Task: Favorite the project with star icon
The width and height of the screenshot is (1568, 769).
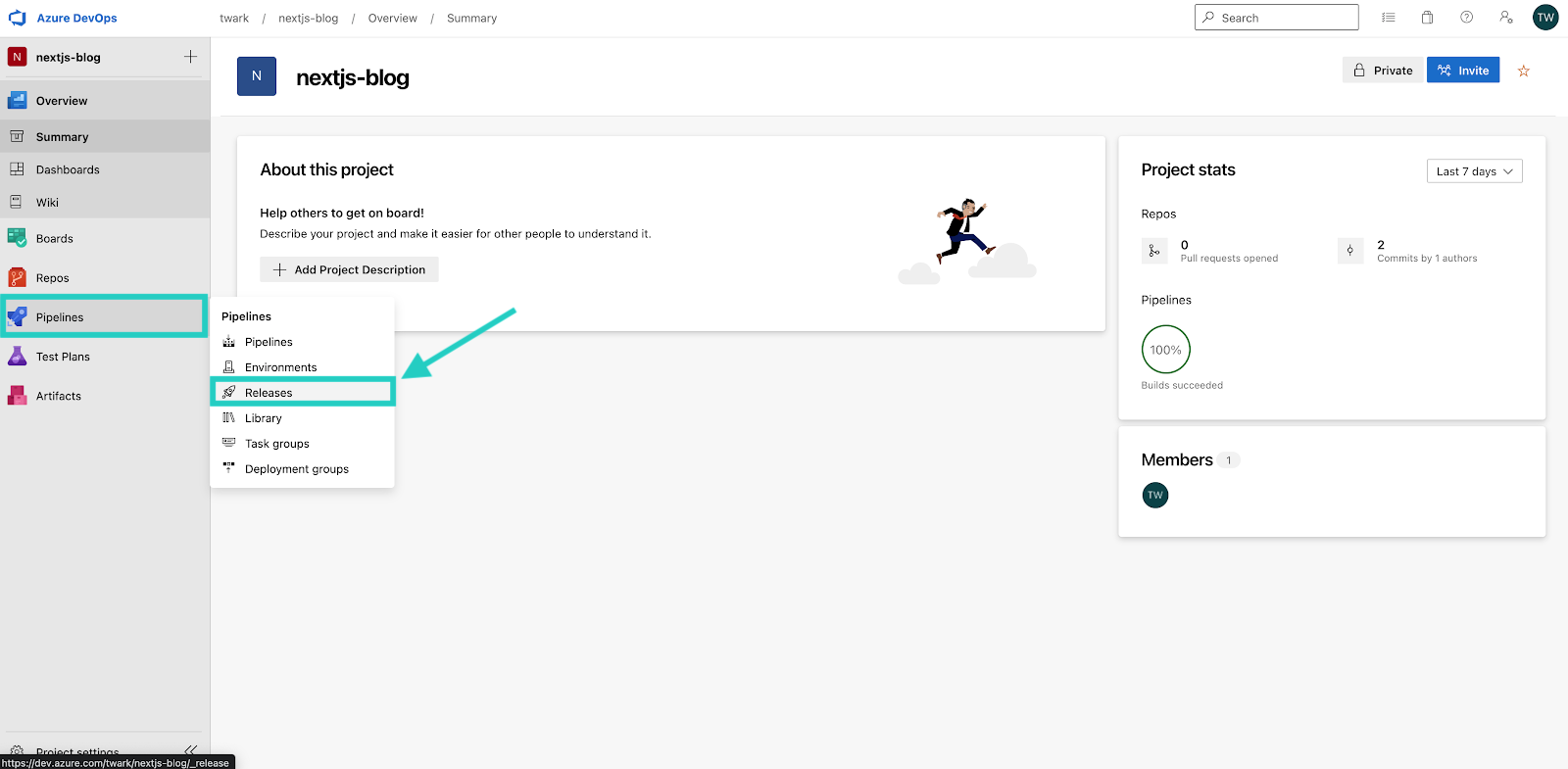Action: pyautogui.click(x=1523, y=71)
